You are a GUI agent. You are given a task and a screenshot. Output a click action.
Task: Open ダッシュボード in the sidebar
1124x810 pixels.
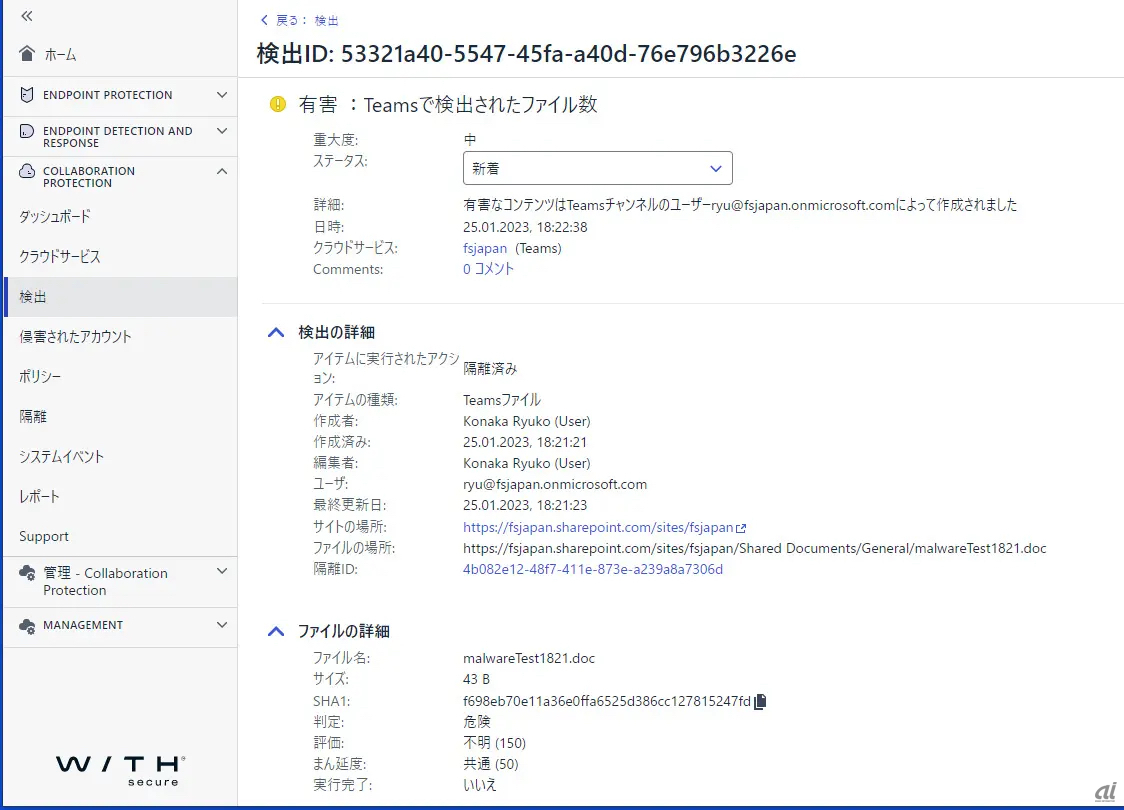[55, 217]
